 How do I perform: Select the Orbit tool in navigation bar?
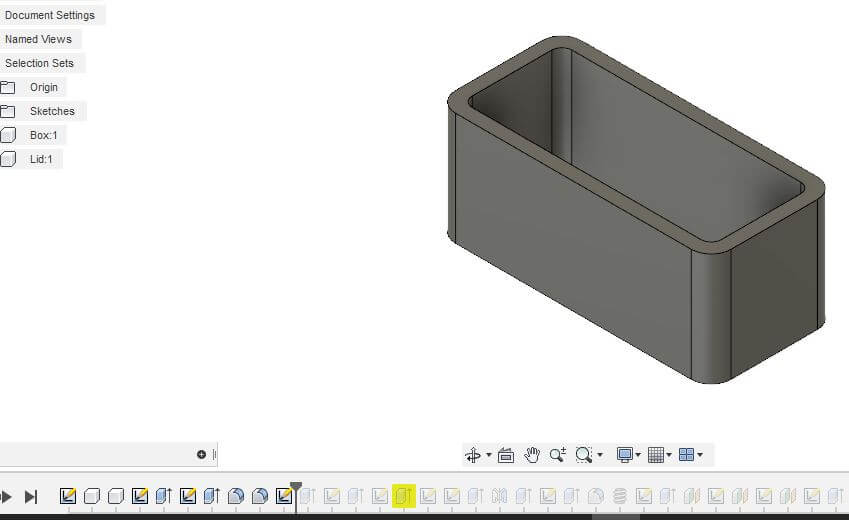pyautogui.click(x=473, y=455)
